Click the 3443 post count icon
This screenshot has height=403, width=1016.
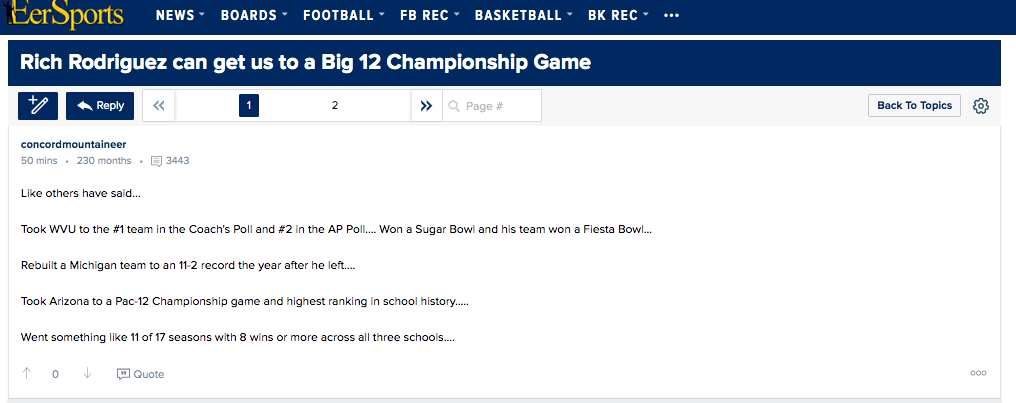point(156,161)
